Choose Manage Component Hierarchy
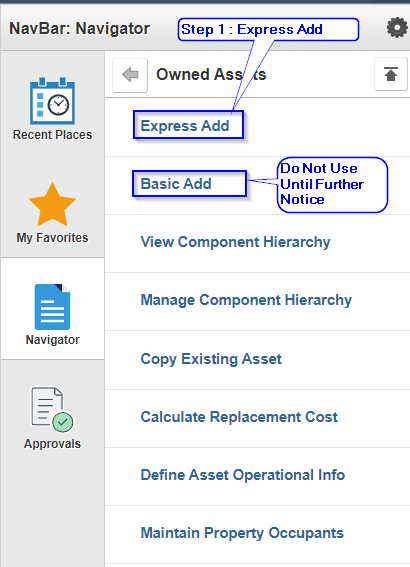410x567 pixels. point(246,300)
